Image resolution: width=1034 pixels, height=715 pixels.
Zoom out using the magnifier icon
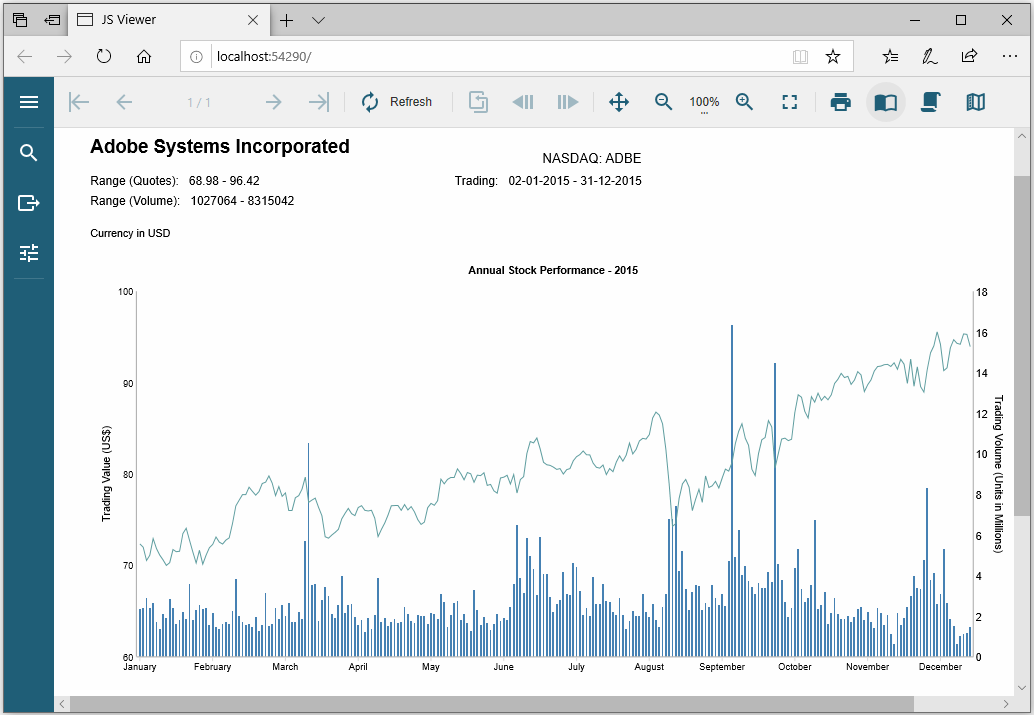663,101
